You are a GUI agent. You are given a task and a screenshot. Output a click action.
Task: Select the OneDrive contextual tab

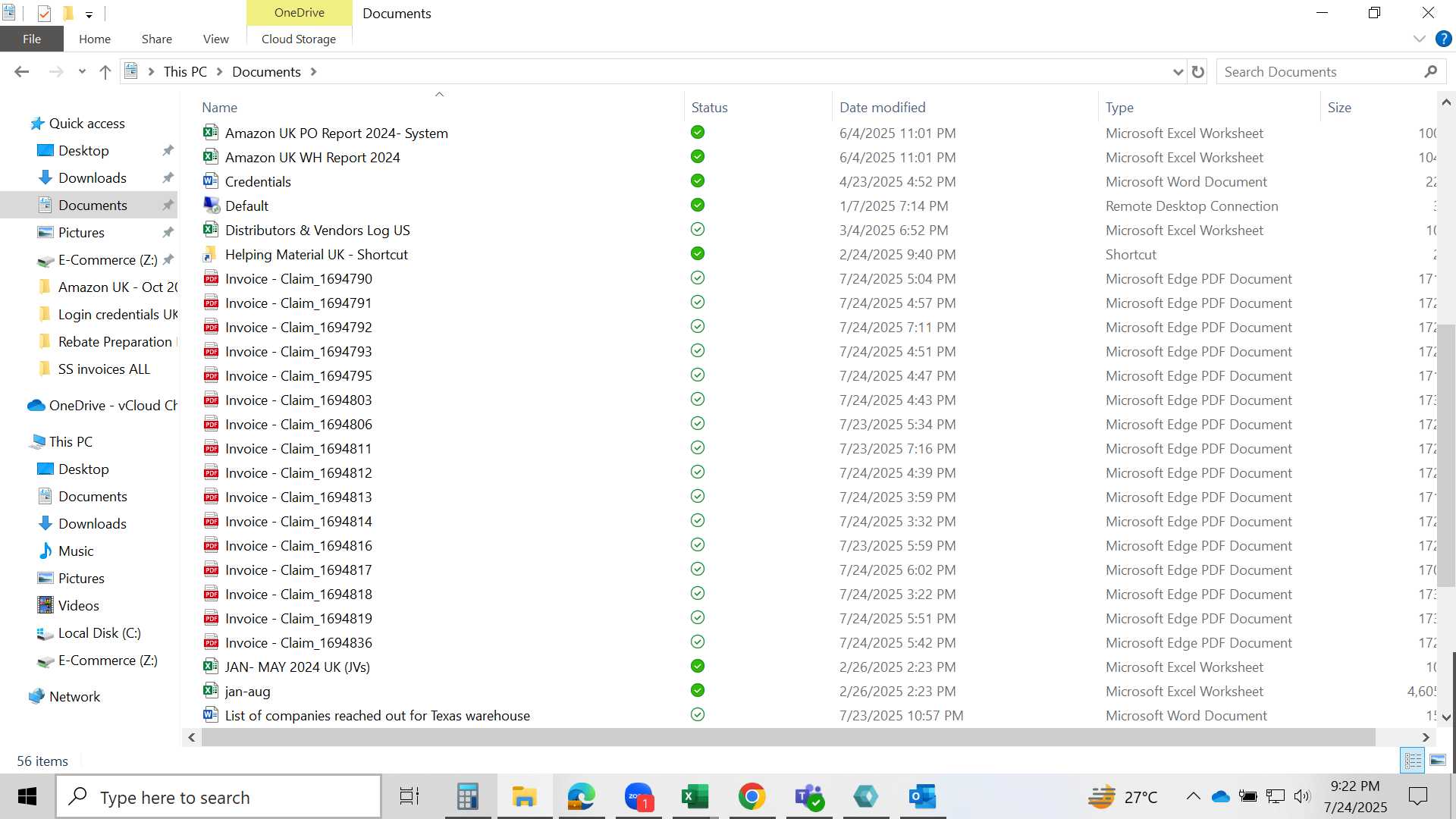click(300, 13)
